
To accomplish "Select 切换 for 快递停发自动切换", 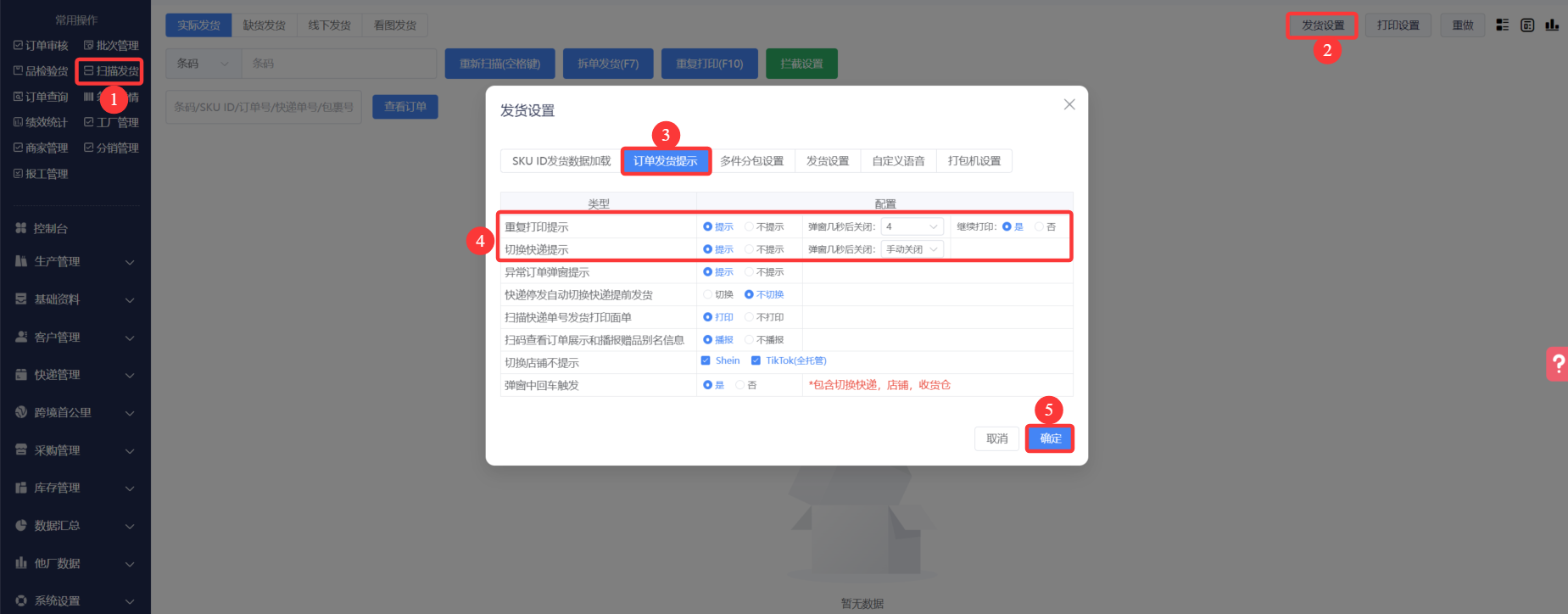I will 707,294.
